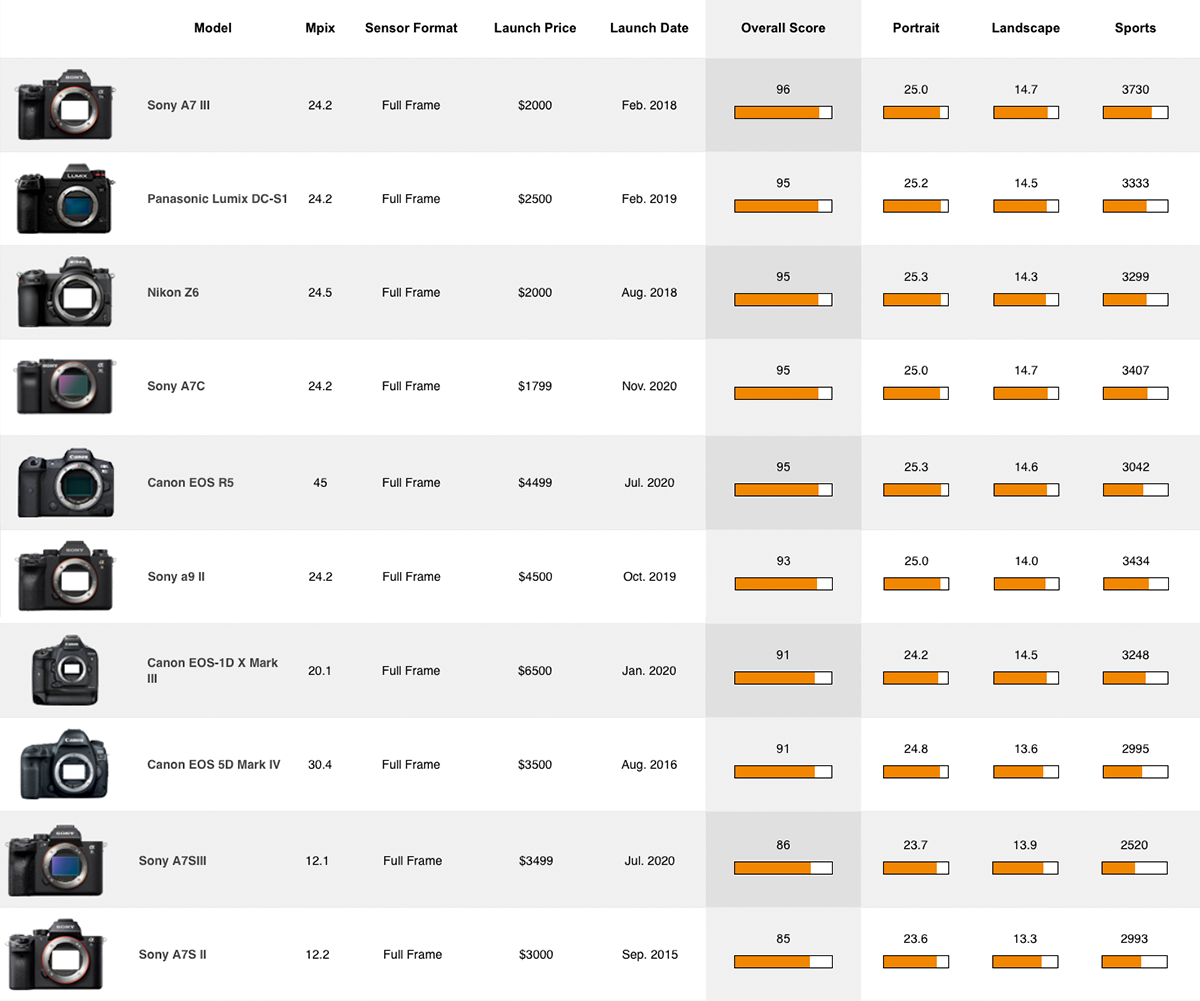Click the Sony A7S II sports score bar
Viewport: 1200px width, 1001px height.
click(1135, 962)
